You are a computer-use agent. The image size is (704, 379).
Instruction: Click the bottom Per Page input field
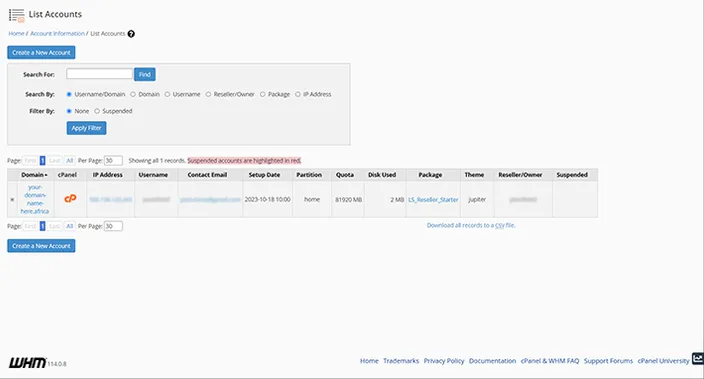pyautogui.click(x=113, y=226)
